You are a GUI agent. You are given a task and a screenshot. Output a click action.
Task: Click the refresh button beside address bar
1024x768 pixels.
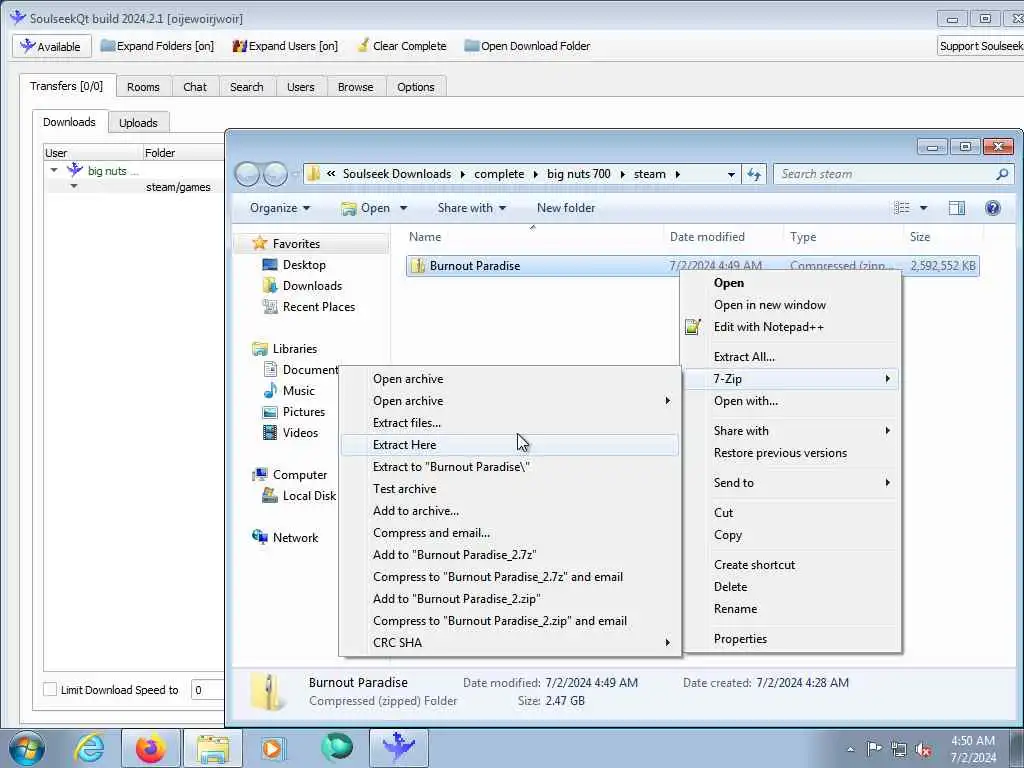click(754, 174)
